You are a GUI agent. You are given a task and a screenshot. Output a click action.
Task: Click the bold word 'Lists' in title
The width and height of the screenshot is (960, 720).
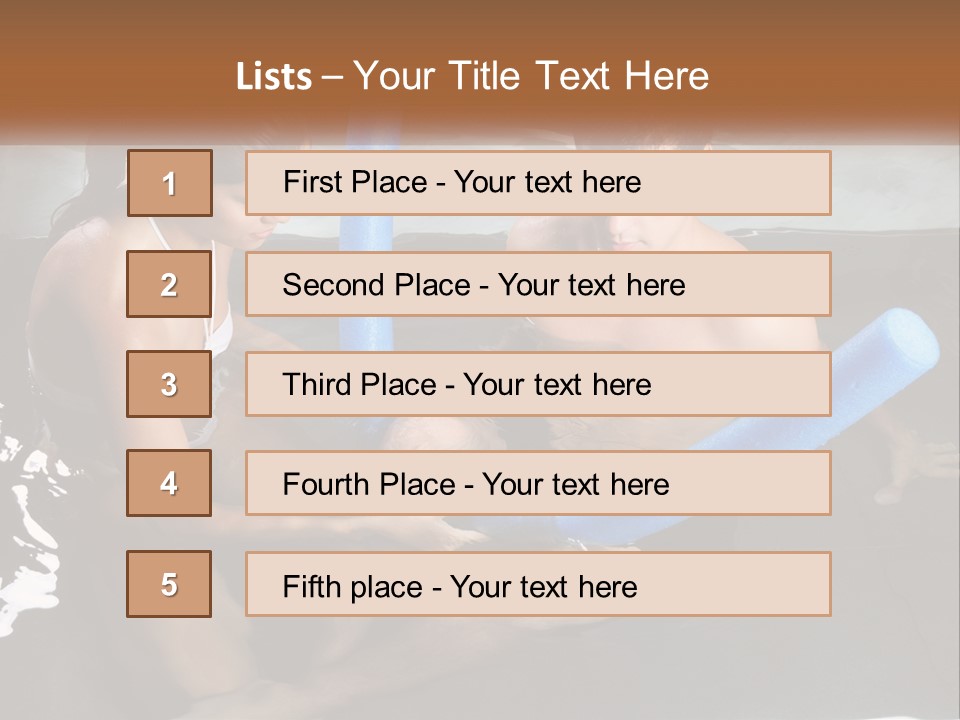pos(273,77)
